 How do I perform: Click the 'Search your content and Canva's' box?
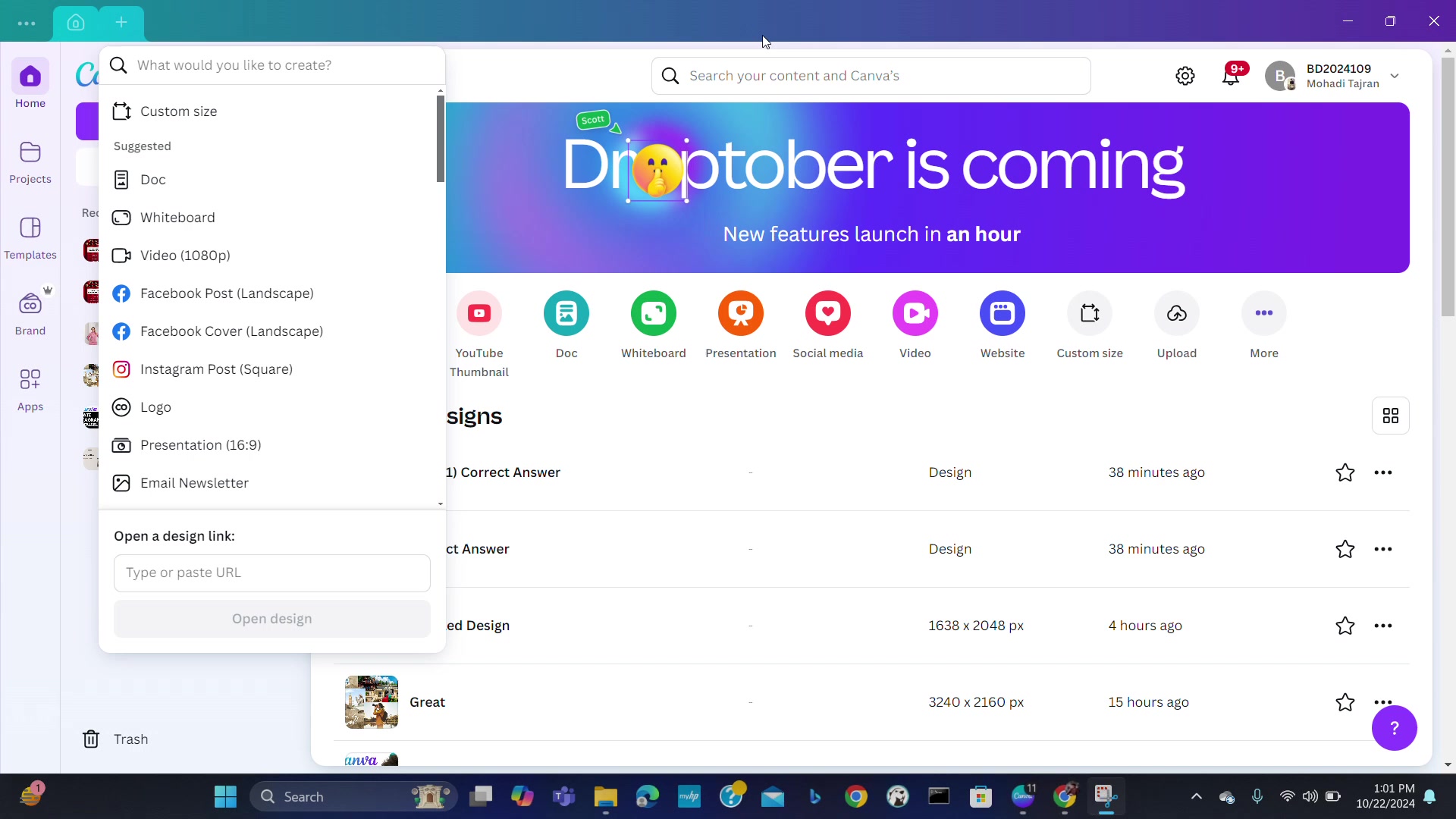click(x=871, y=76)
